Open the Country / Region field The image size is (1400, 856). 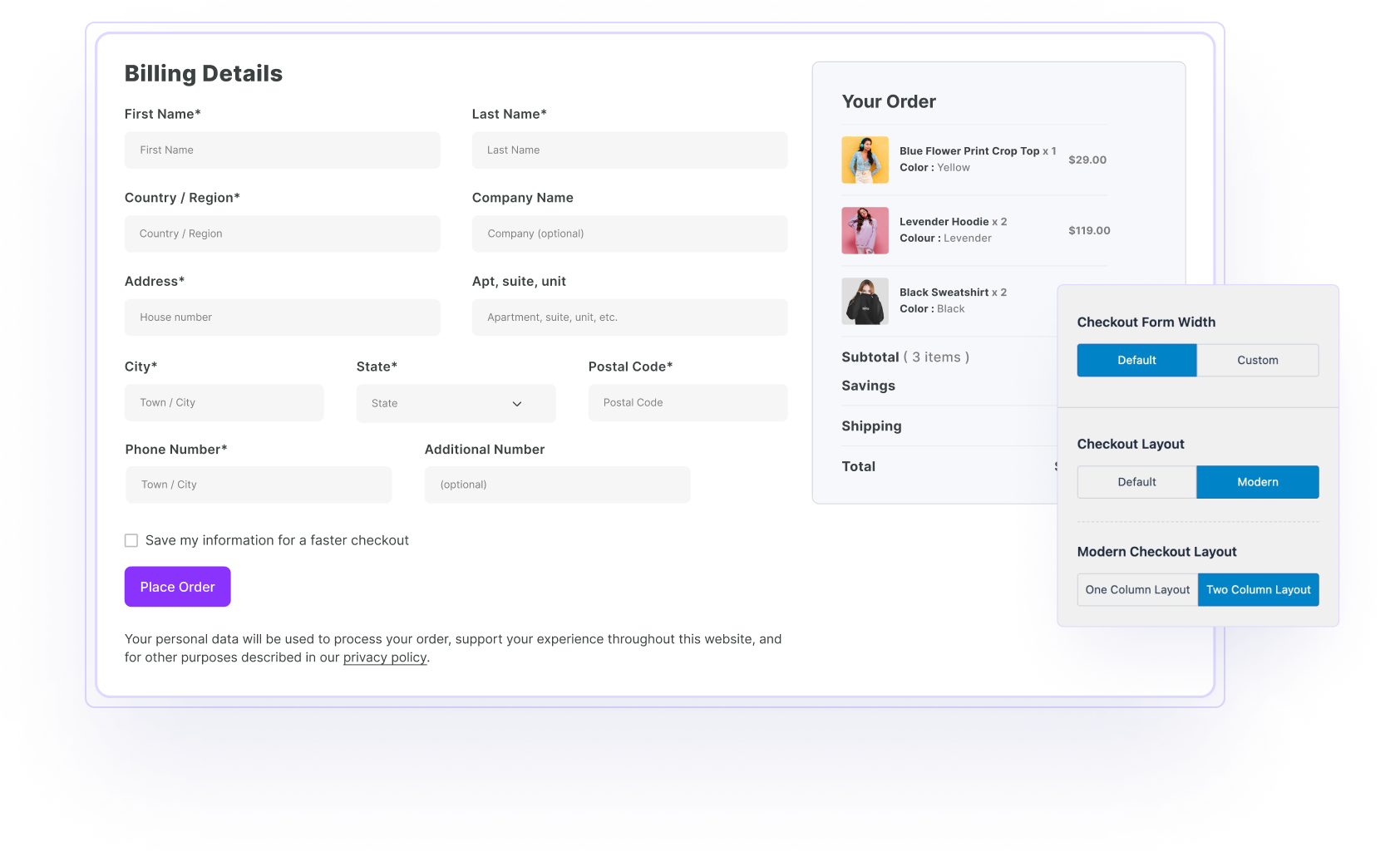tap(282, 234)
